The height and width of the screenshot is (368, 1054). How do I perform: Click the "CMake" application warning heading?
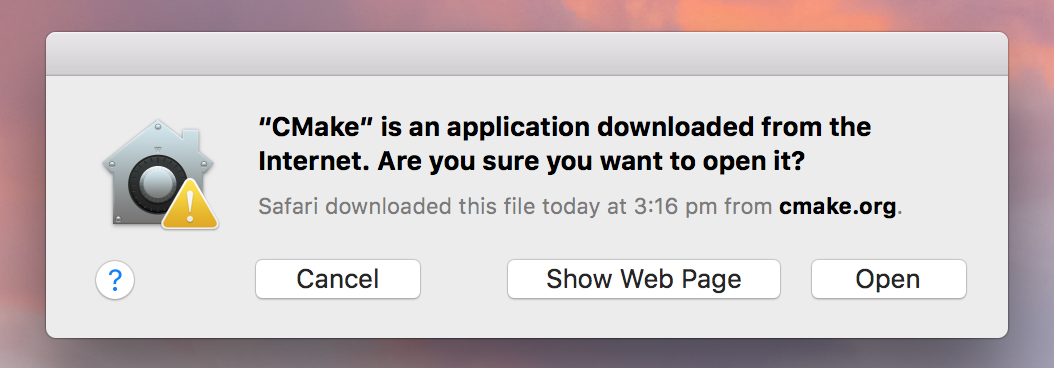565,143
